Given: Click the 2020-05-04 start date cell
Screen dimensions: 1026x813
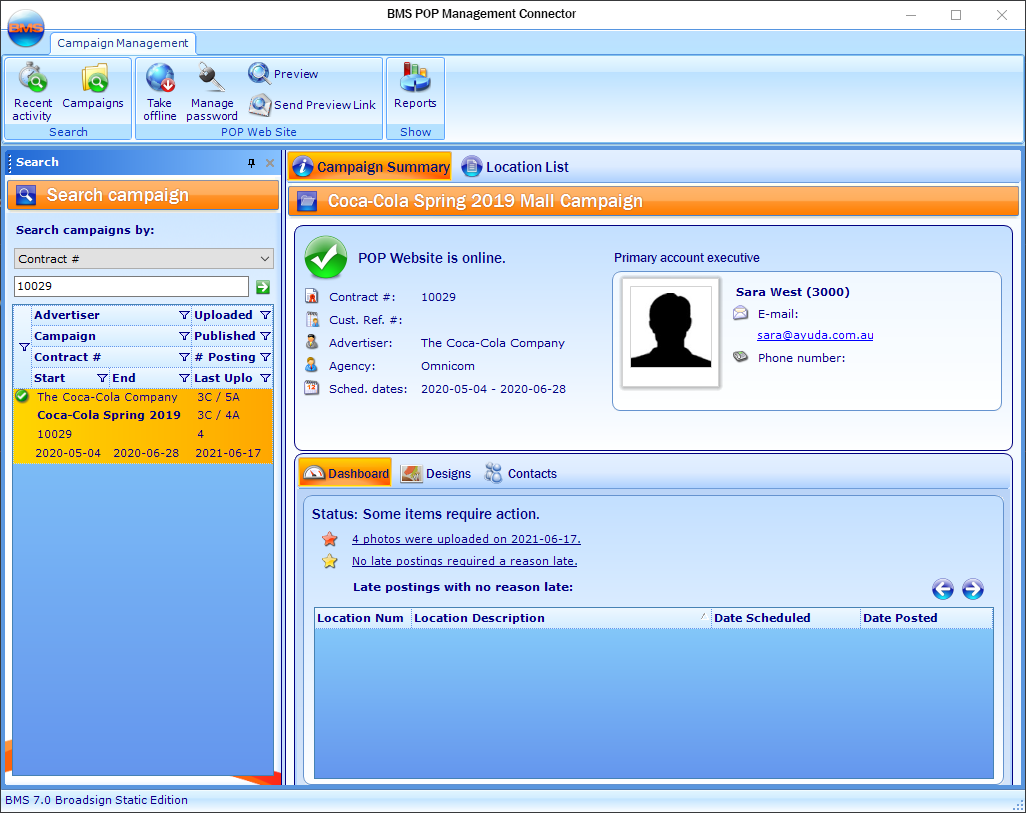Looking at the screenshot, I should pyautogui.click(x=68, y=453).
